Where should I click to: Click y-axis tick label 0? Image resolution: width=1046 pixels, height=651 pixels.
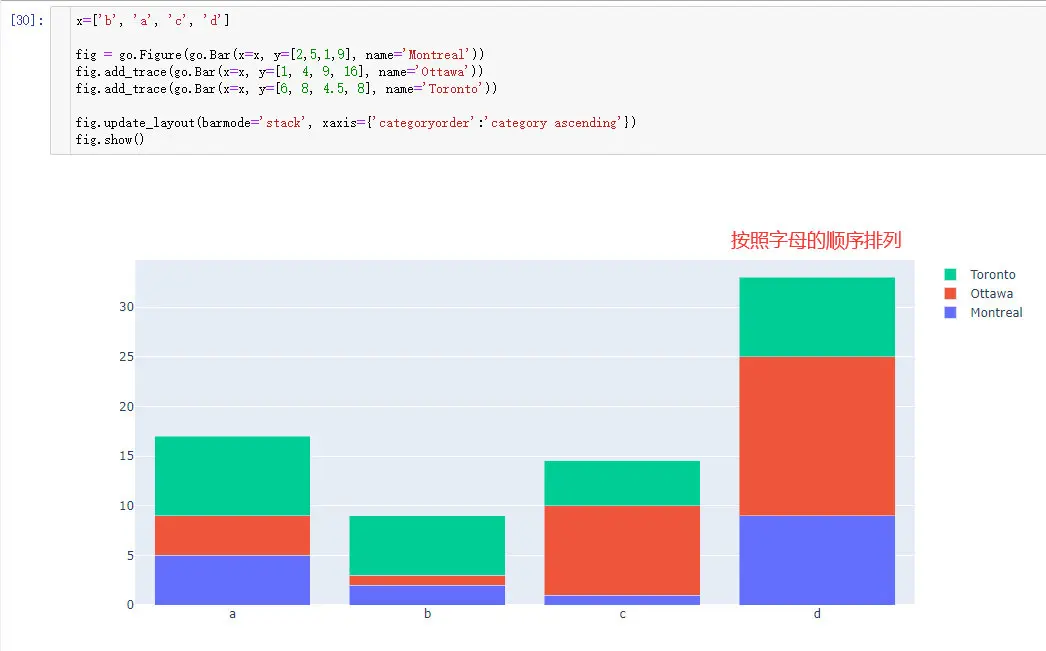130,604
